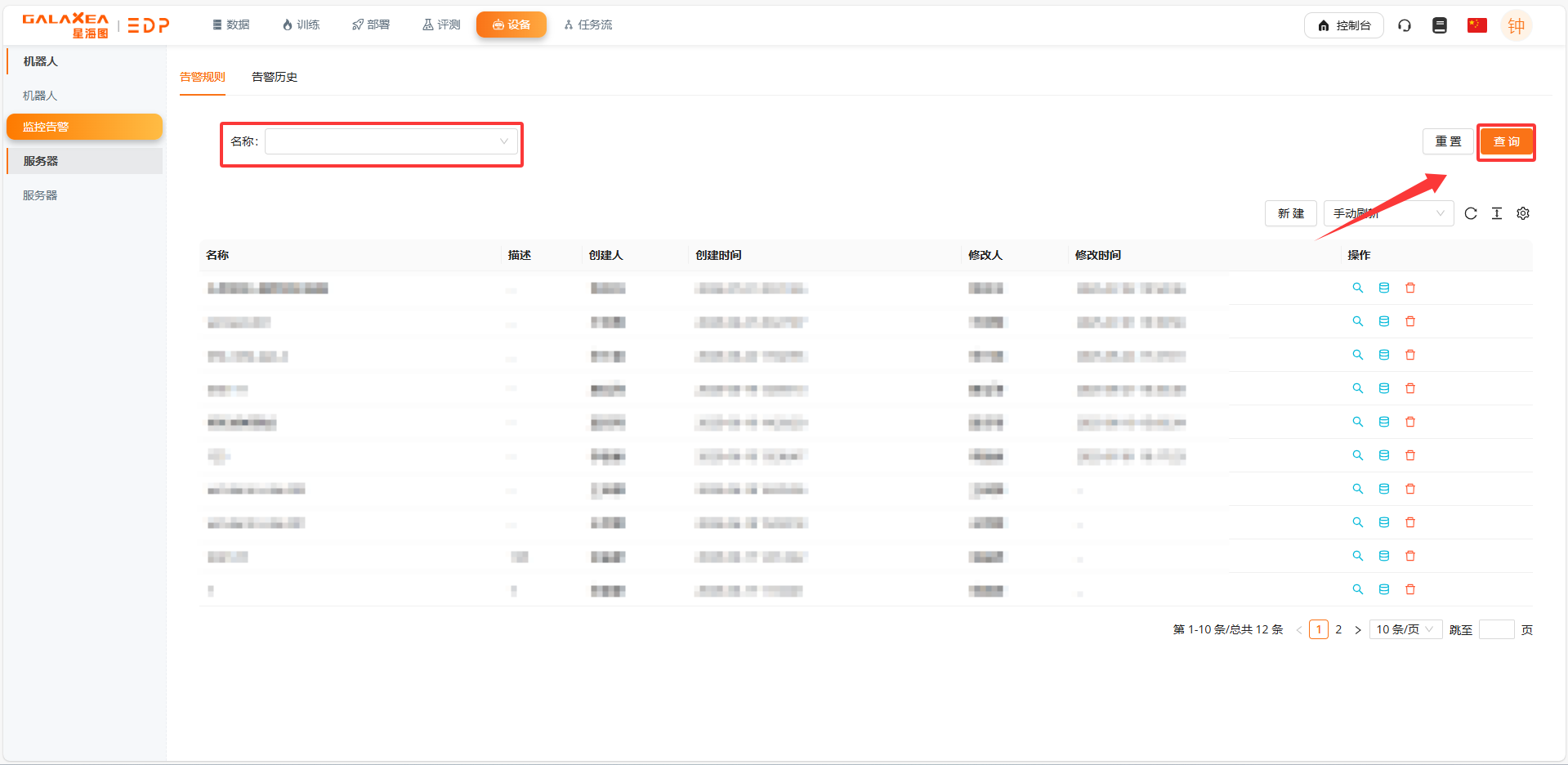Click the 新建 button
This screenshot has width=1568, height=765.
[1290, 213]
